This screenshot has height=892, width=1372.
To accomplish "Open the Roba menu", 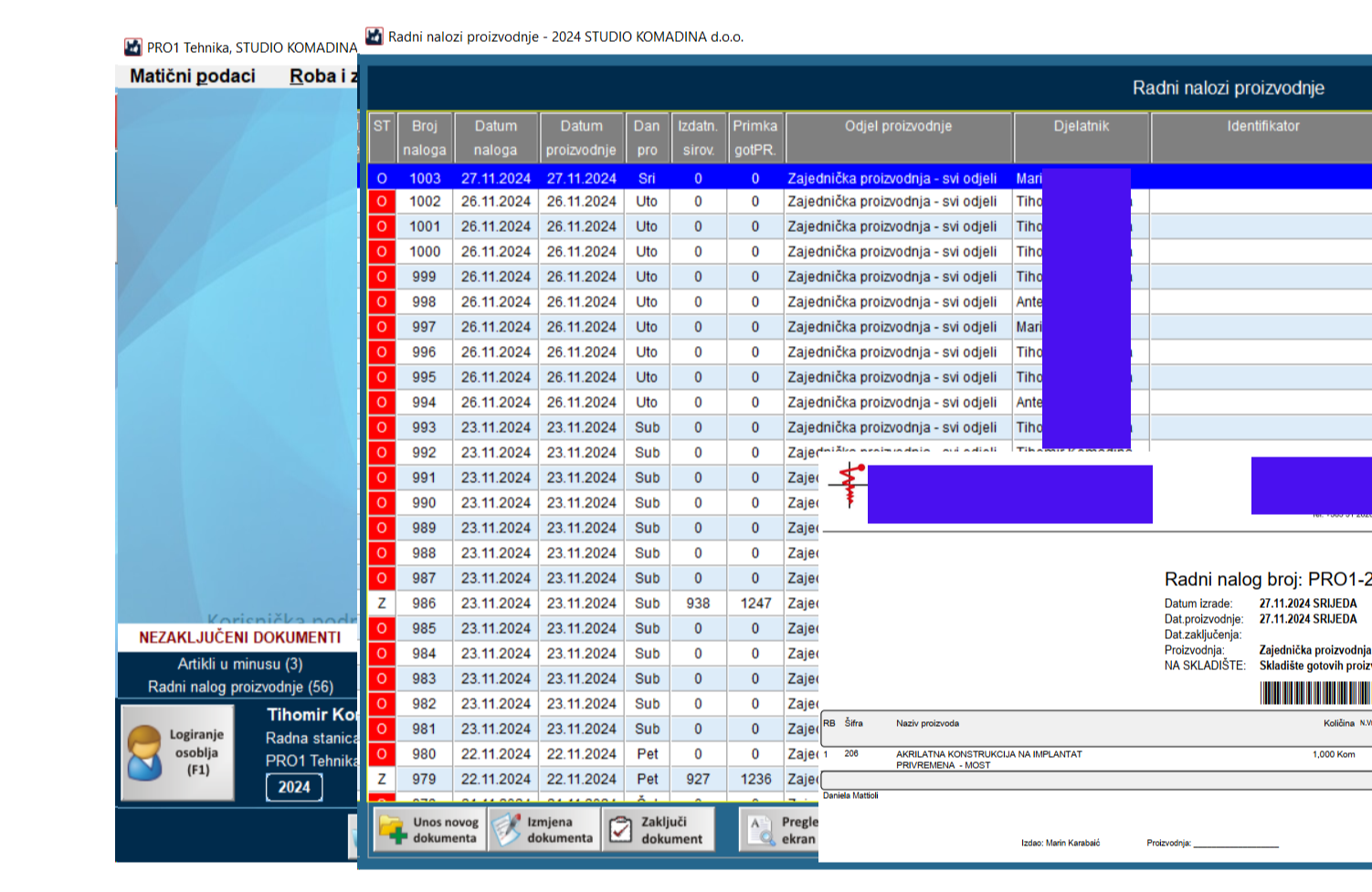I will tap(313, 77).
